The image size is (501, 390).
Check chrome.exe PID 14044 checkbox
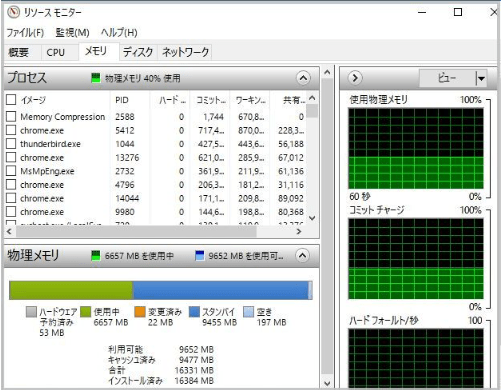pyautogui.click(x=11, y=198)
